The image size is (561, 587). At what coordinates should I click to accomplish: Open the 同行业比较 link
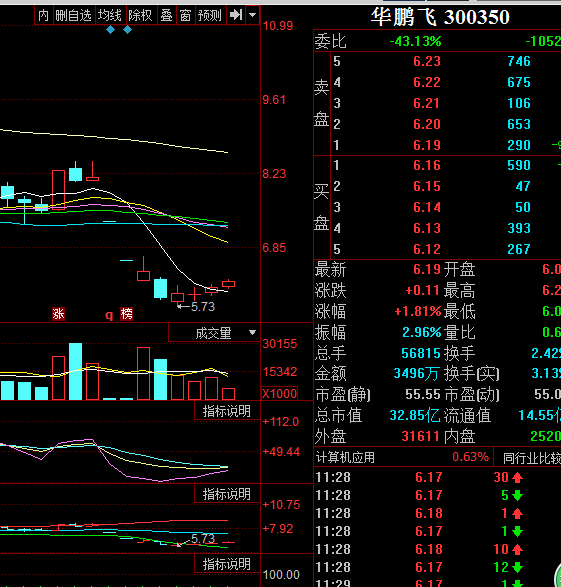(532, 458)
